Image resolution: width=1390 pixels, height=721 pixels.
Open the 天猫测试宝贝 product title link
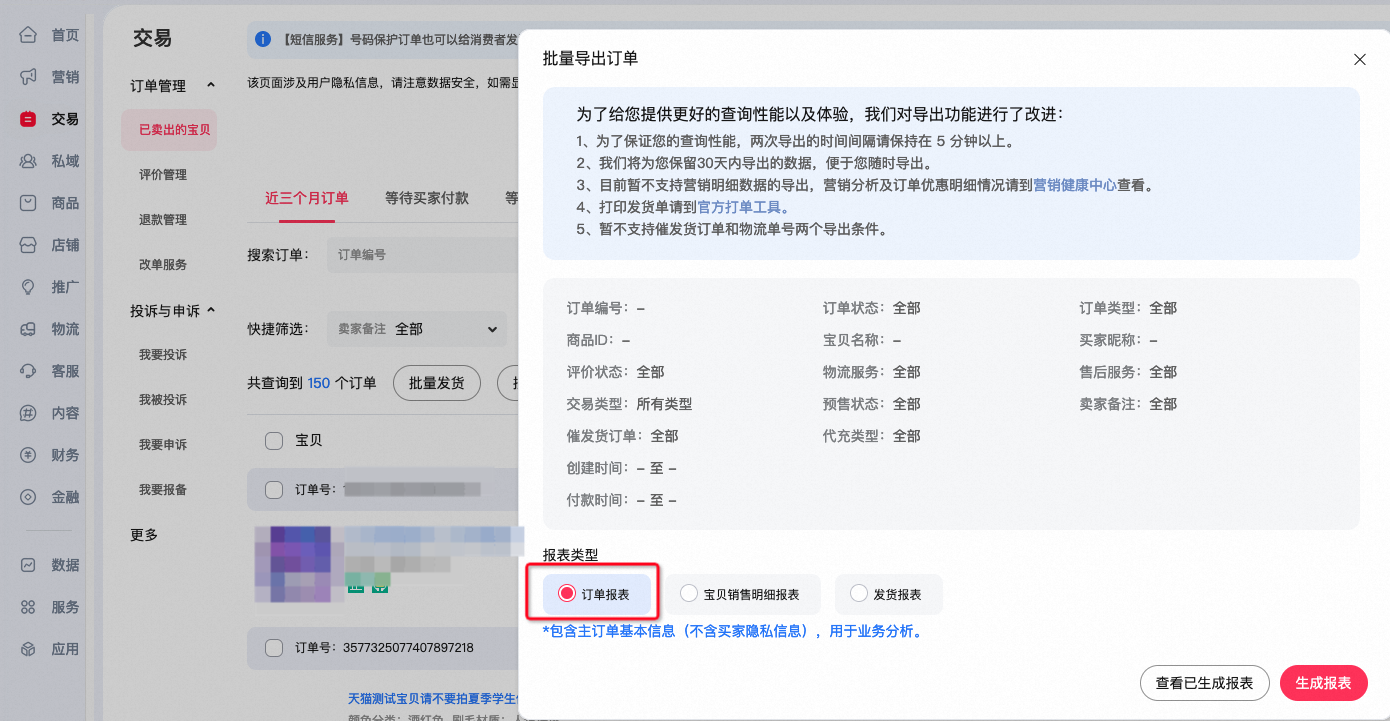434,698
